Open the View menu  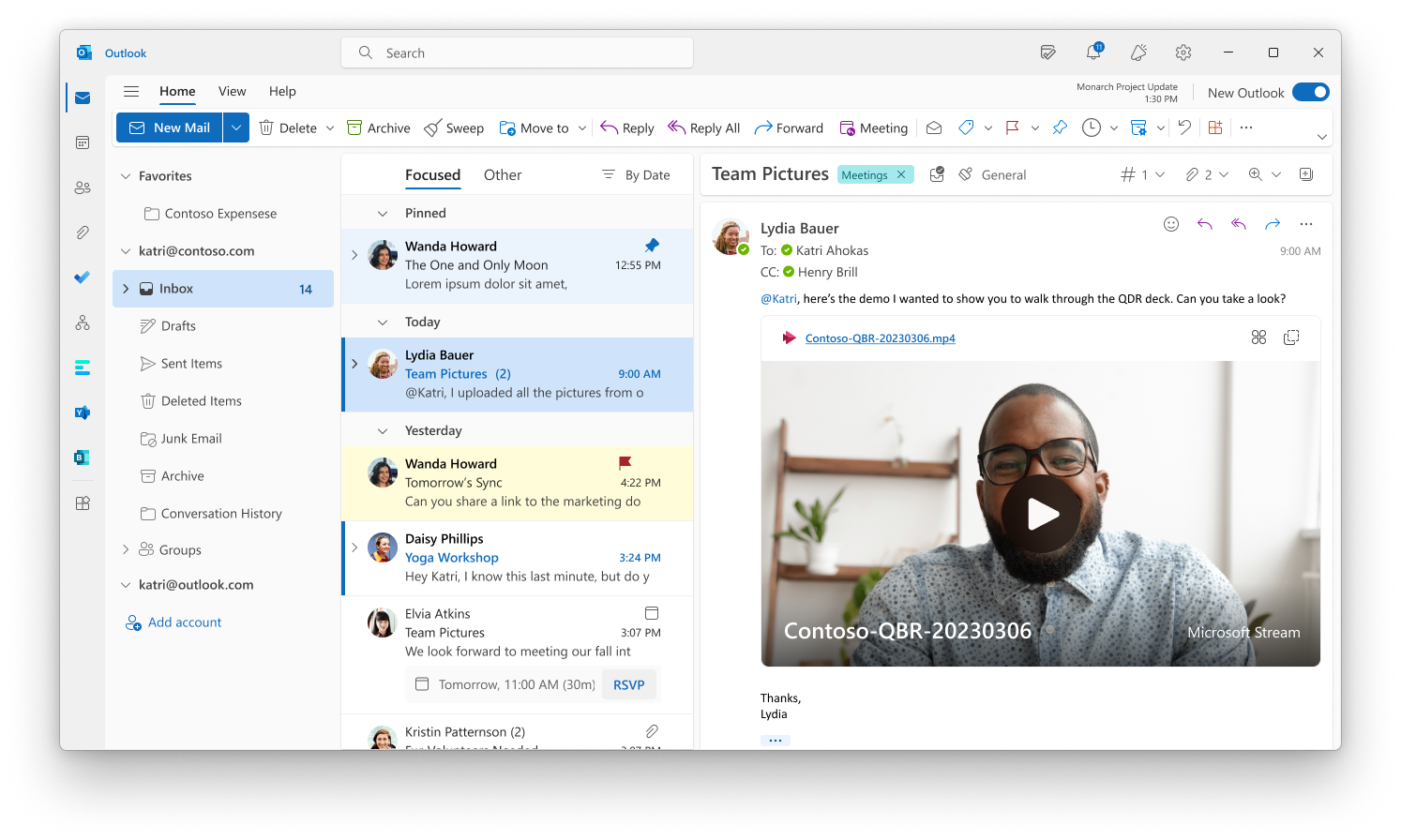232,91
